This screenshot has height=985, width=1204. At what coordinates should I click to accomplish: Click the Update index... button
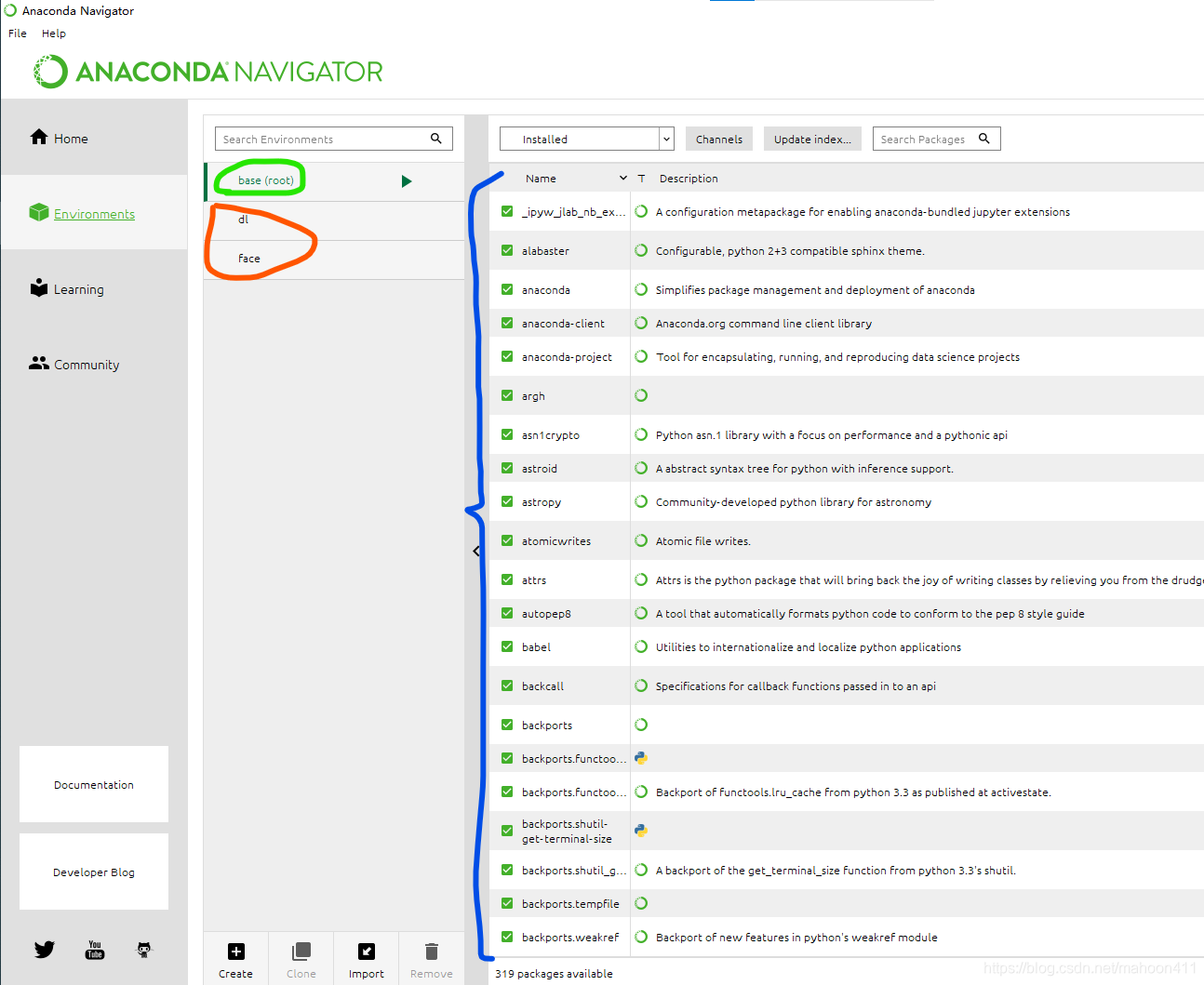point(812,139)
